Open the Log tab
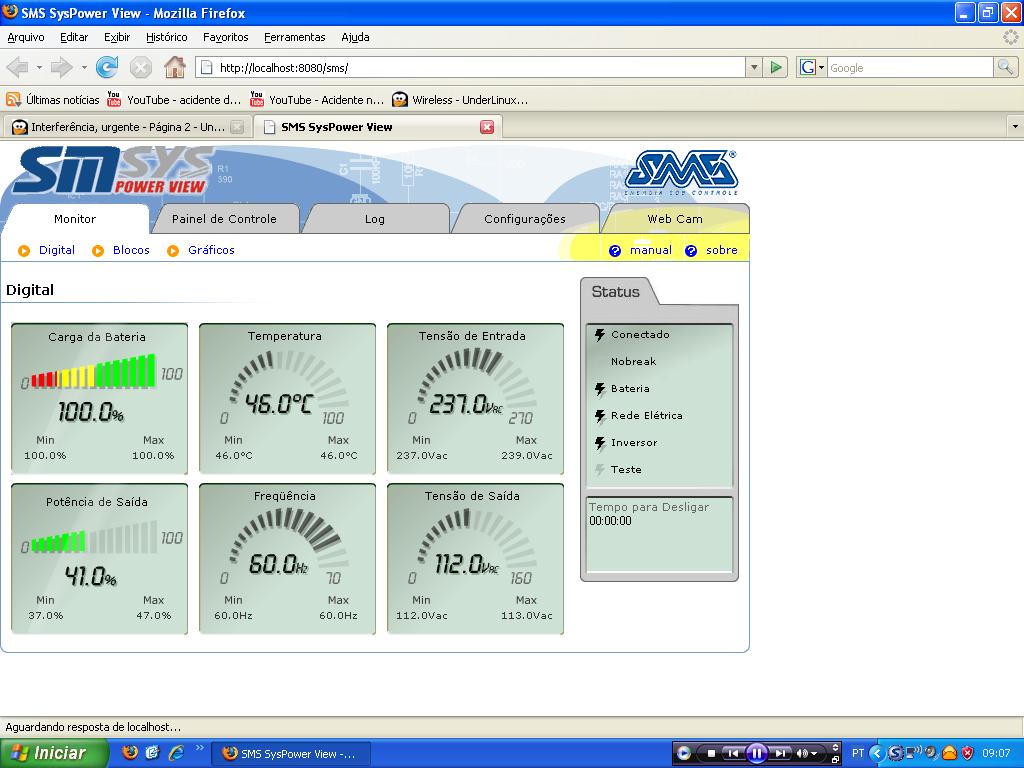This screenshot has width=1024, height=768. point(375,219)
